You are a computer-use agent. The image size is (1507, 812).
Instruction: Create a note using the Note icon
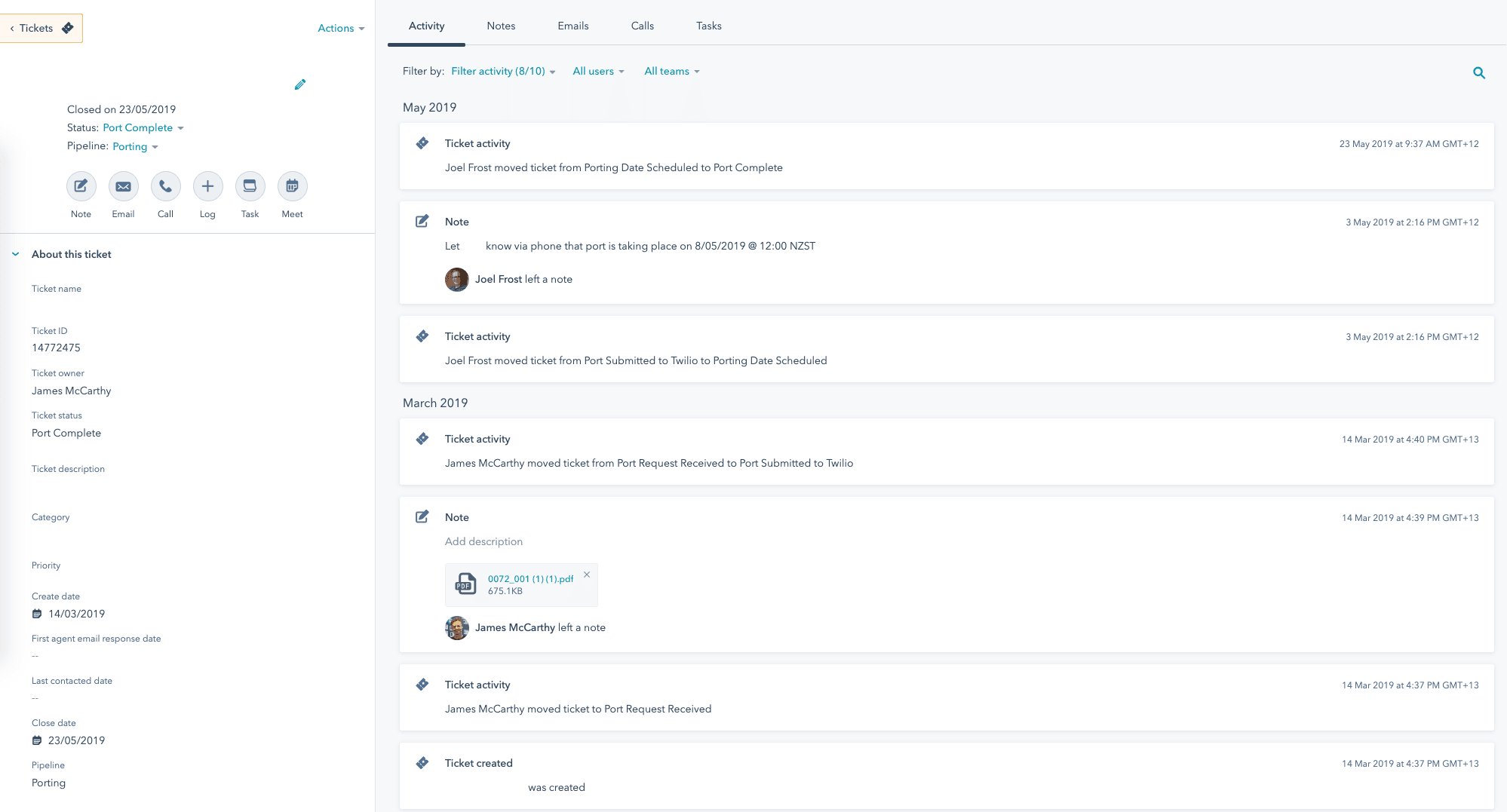pyautogui.click(x=81, y=186)
